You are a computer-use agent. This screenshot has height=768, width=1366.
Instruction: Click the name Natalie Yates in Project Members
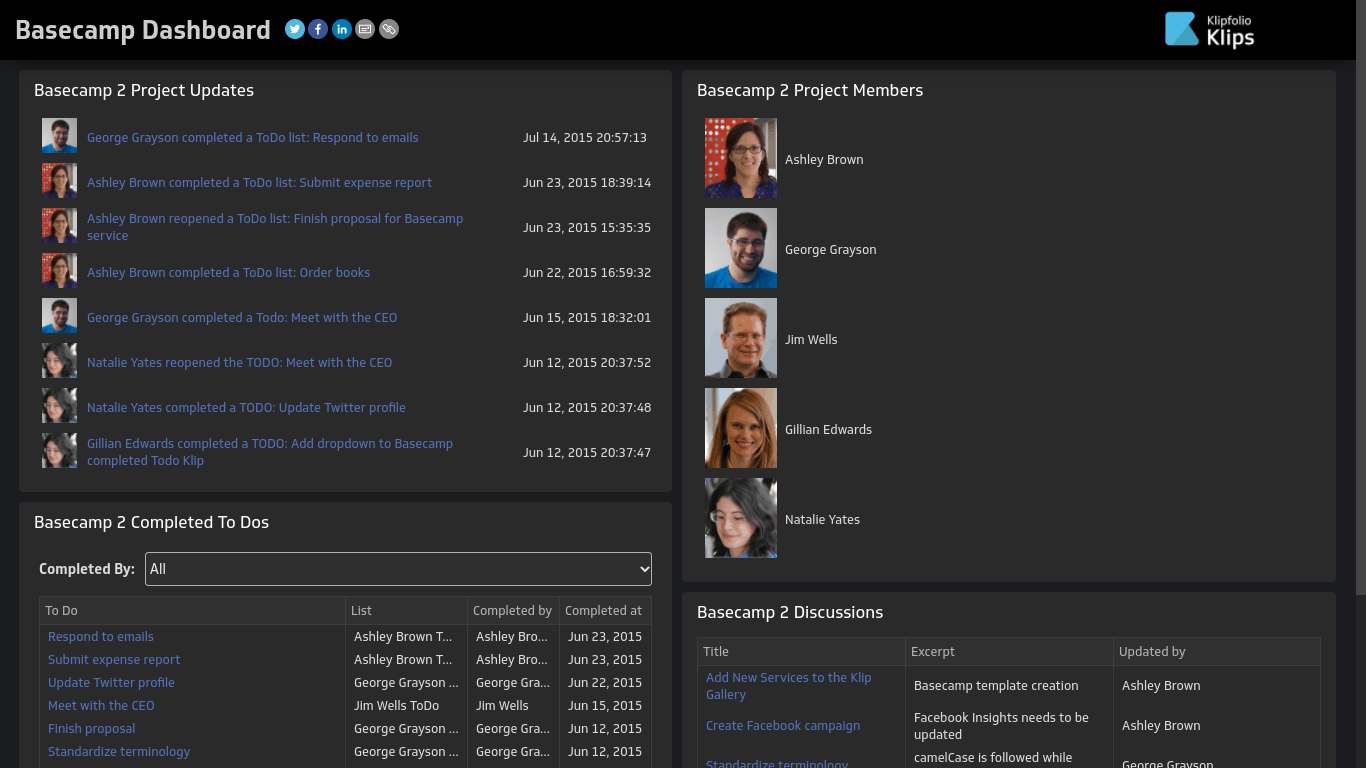pos(822,520)
